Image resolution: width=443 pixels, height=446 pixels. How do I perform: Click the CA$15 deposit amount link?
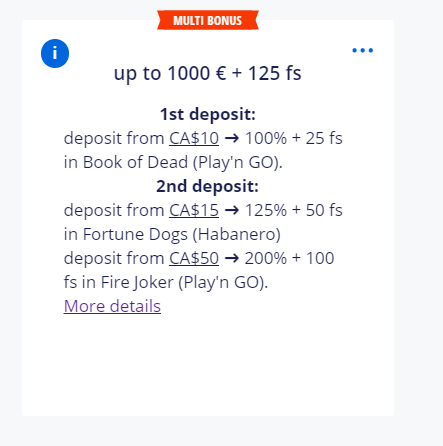(x=194, y=210)
